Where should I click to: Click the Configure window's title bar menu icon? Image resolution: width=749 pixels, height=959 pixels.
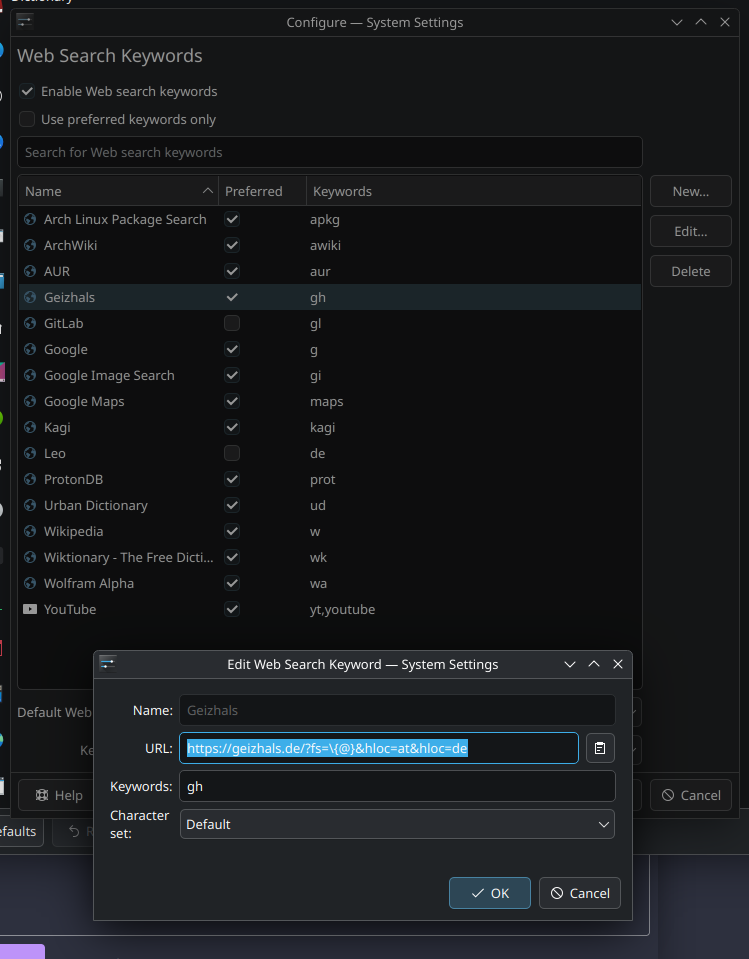click(26, 22)
